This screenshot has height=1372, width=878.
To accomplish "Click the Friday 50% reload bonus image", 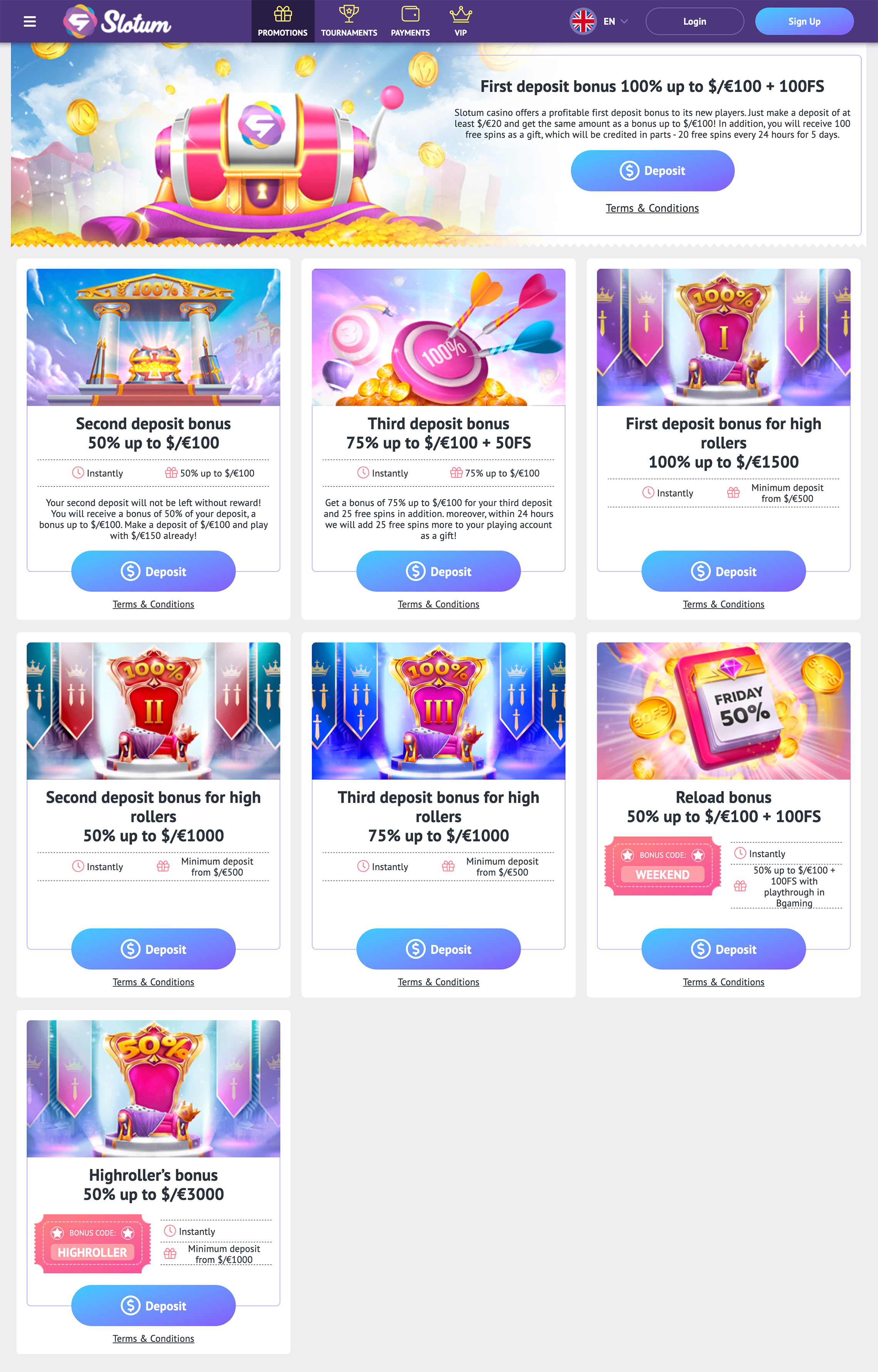I will 724,710.
